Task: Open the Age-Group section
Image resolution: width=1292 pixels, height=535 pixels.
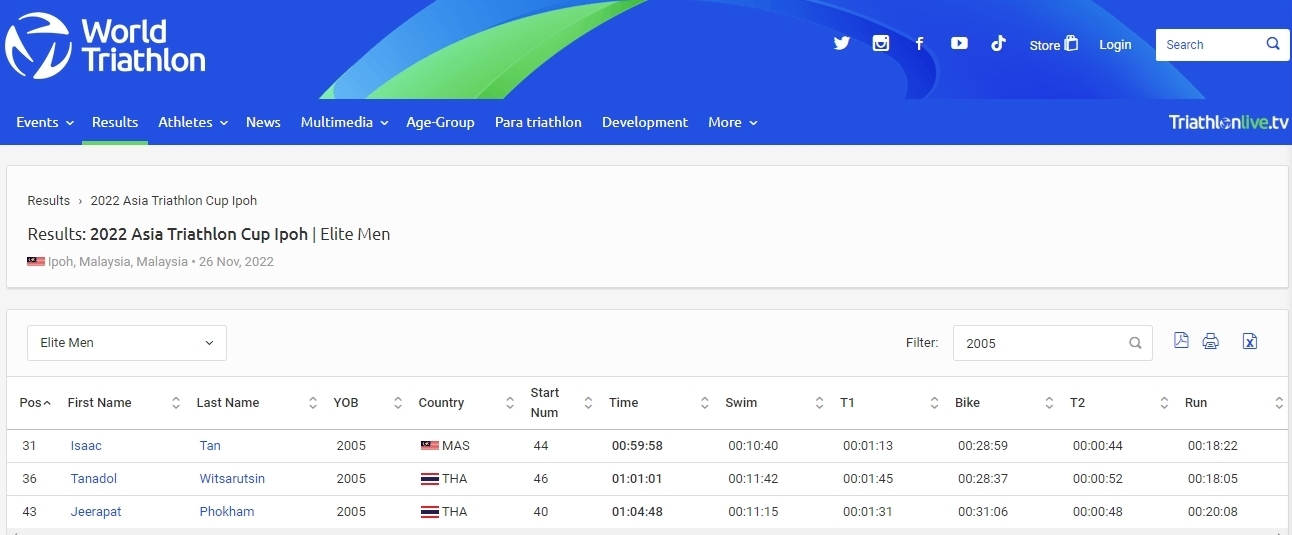Action: [440, 122]
